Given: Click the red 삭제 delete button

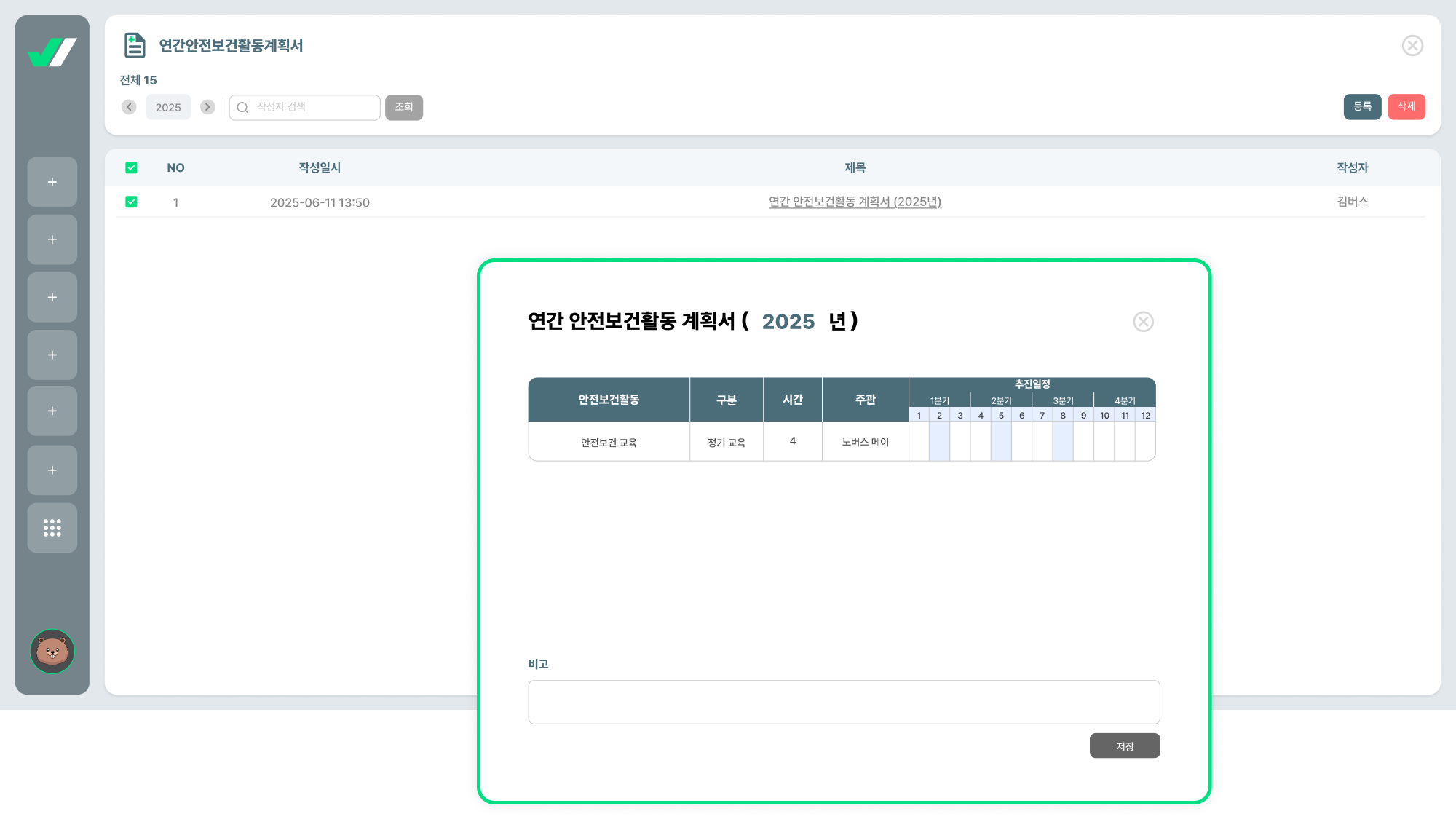Looking at the screenshot, I should pyautogui.click(x=1406, y=107).
